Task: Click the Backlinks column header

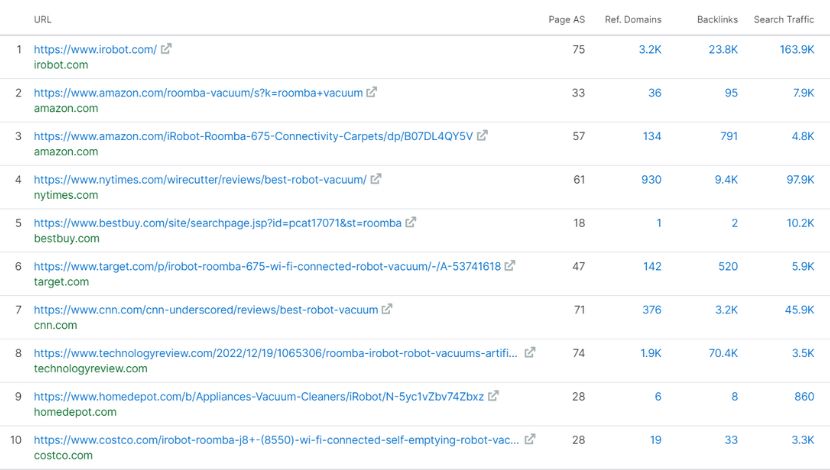Action: point(717,19)
